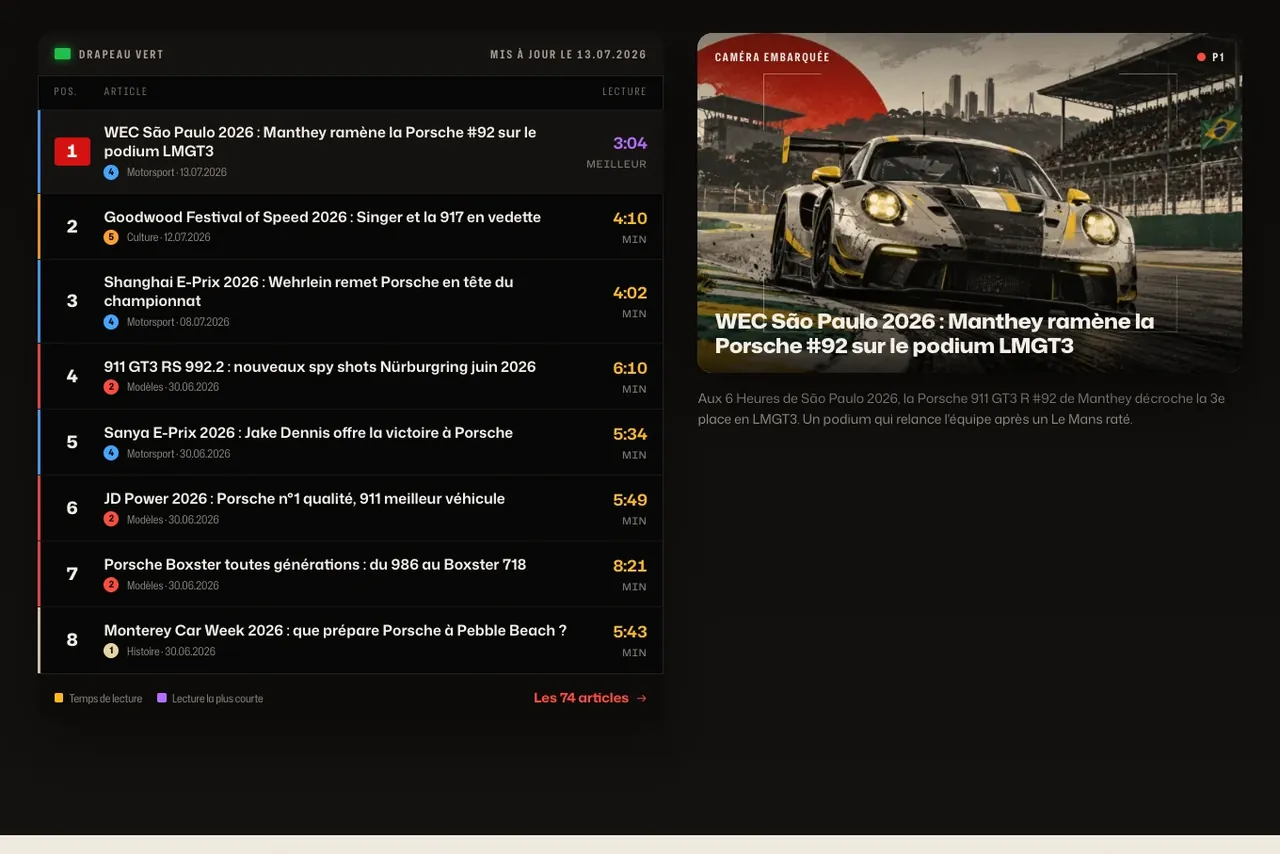Image resolution: width=1280 pixels, height=854 pixels.
Task: Open the Porsche Boxster toutes générations article
Action: pyautogui.click(x=315, y=565)
